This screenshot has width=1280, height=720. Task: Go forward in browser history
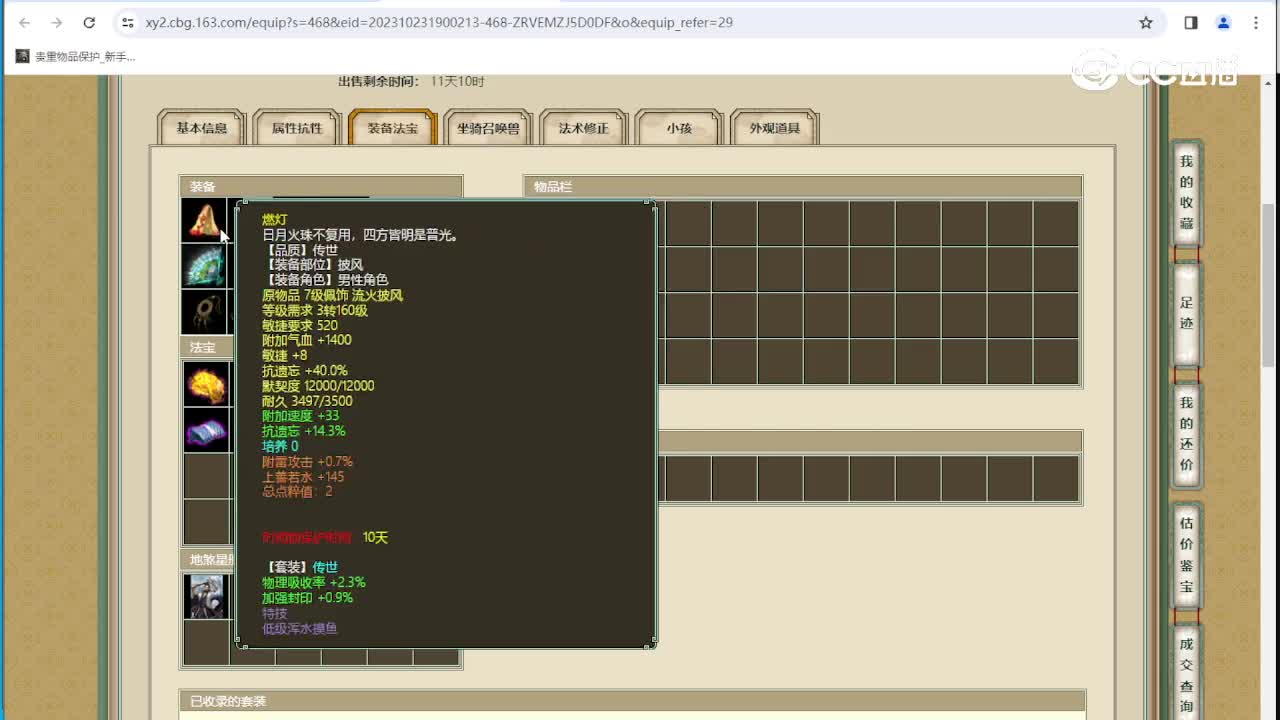click(57, 22)
